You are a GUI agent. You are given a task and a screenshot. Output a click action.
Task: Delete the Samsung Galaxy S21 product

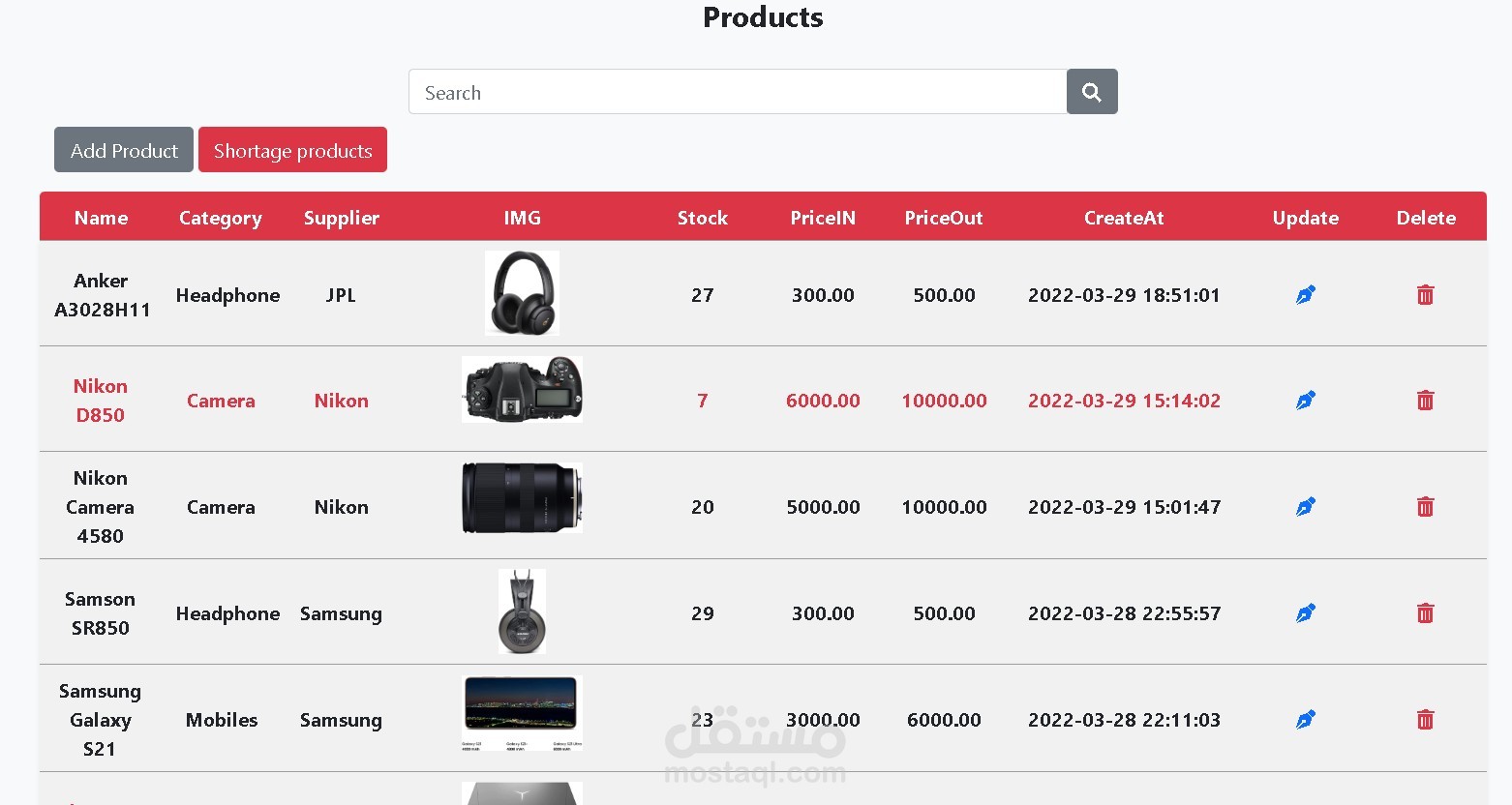(x=1425, y=720)
